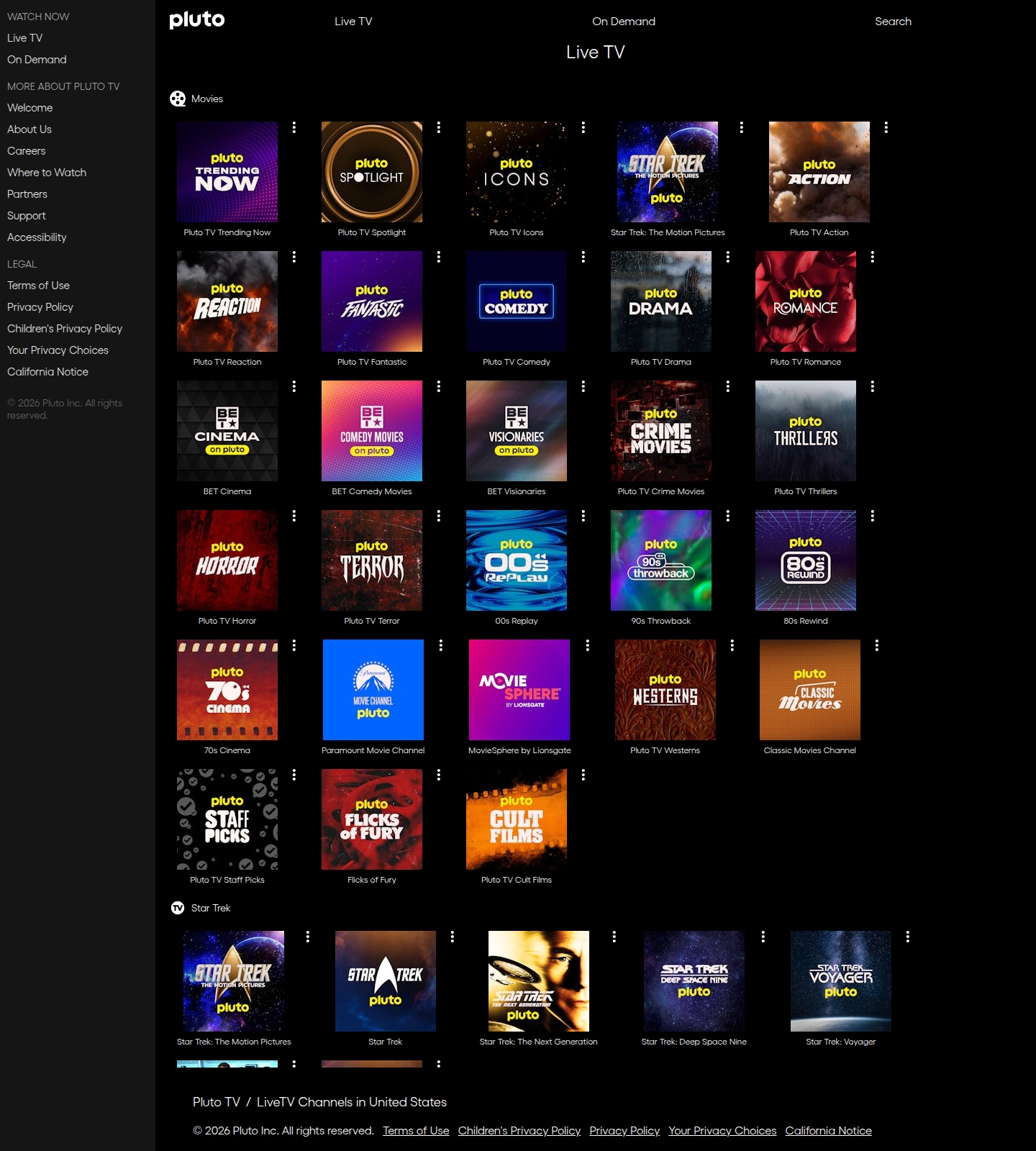Viewport: 1036px width, 1151px height.
Task: Watch Pluto TV Comedy channel thumbnail
Action: (517, 301)
